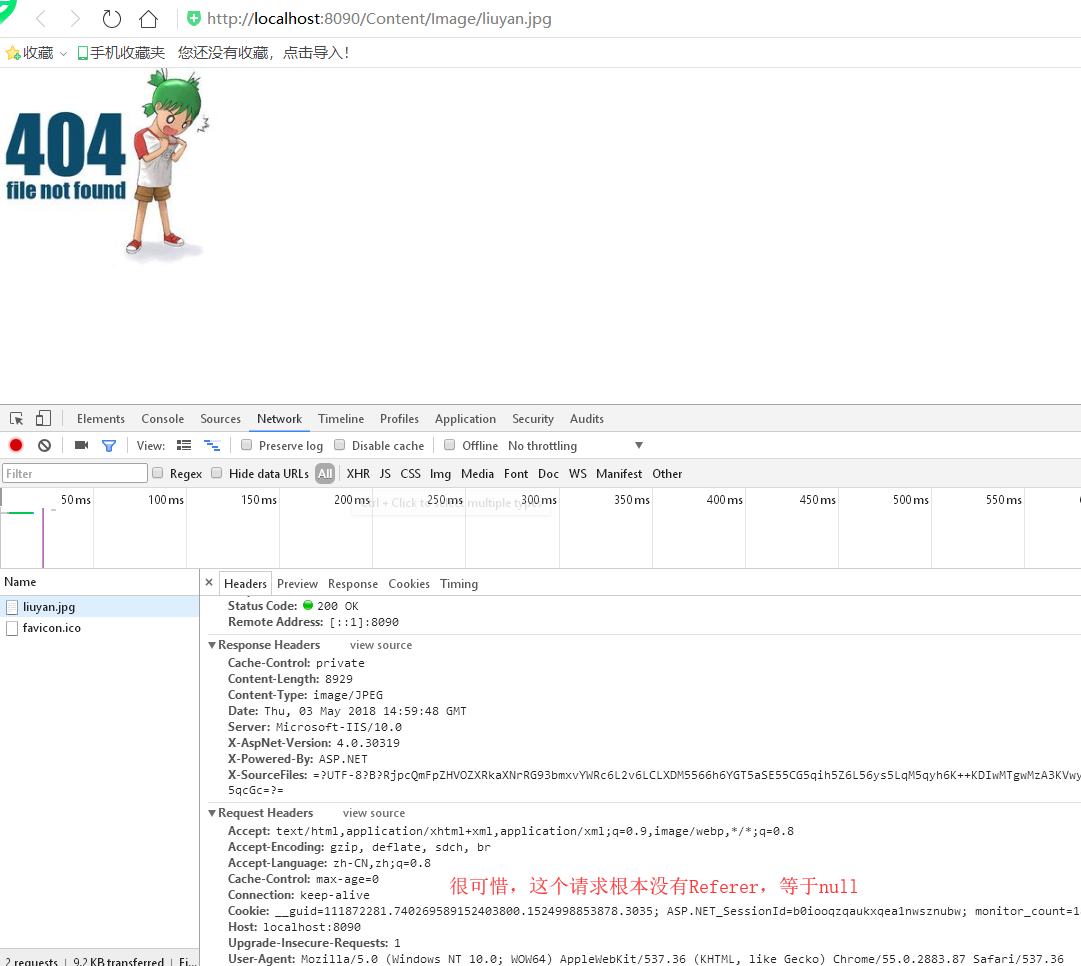Enable the Regex checkbox

157,473
